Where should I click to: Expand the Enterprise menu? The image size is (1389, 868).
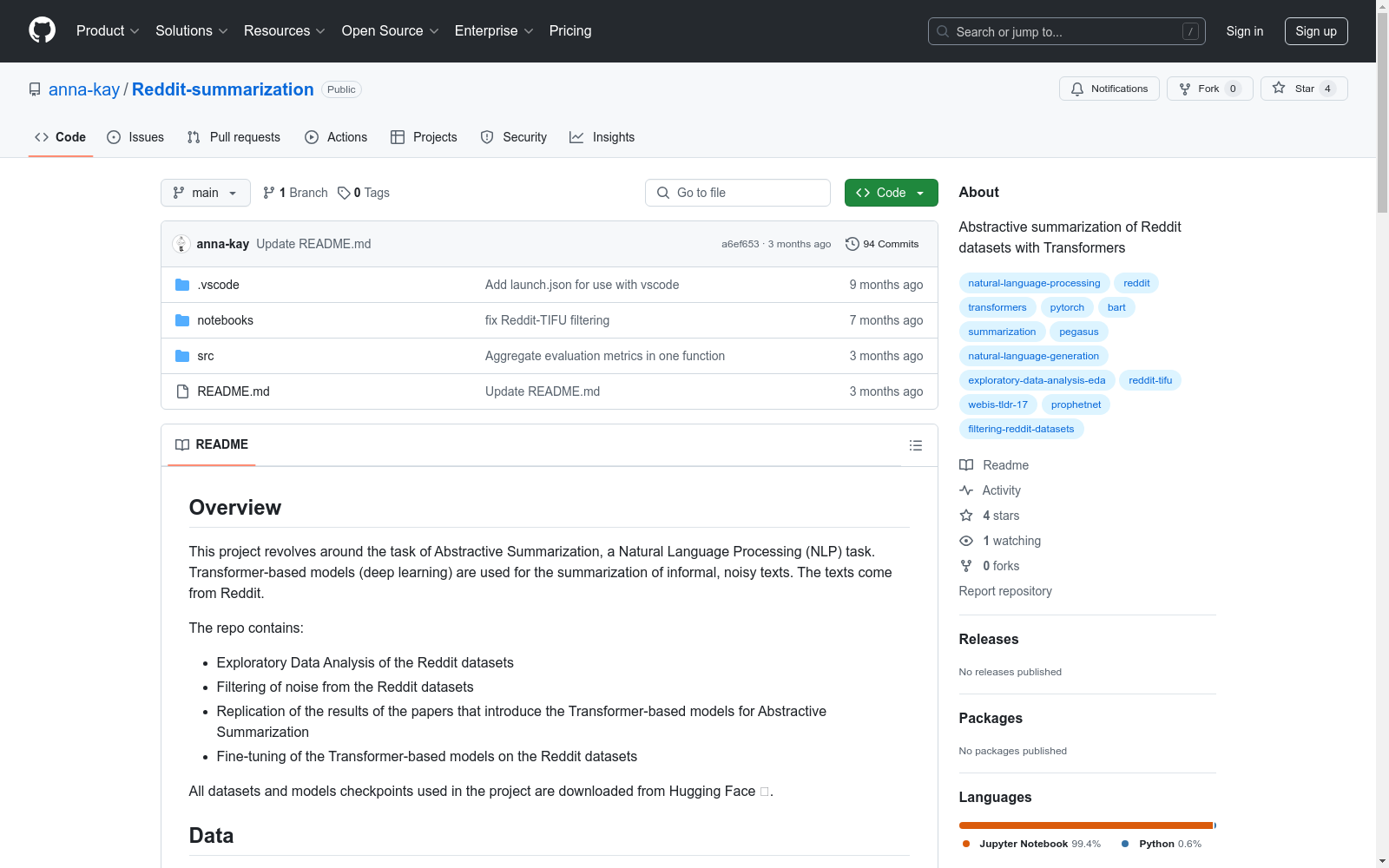click(x=494, y=31)
